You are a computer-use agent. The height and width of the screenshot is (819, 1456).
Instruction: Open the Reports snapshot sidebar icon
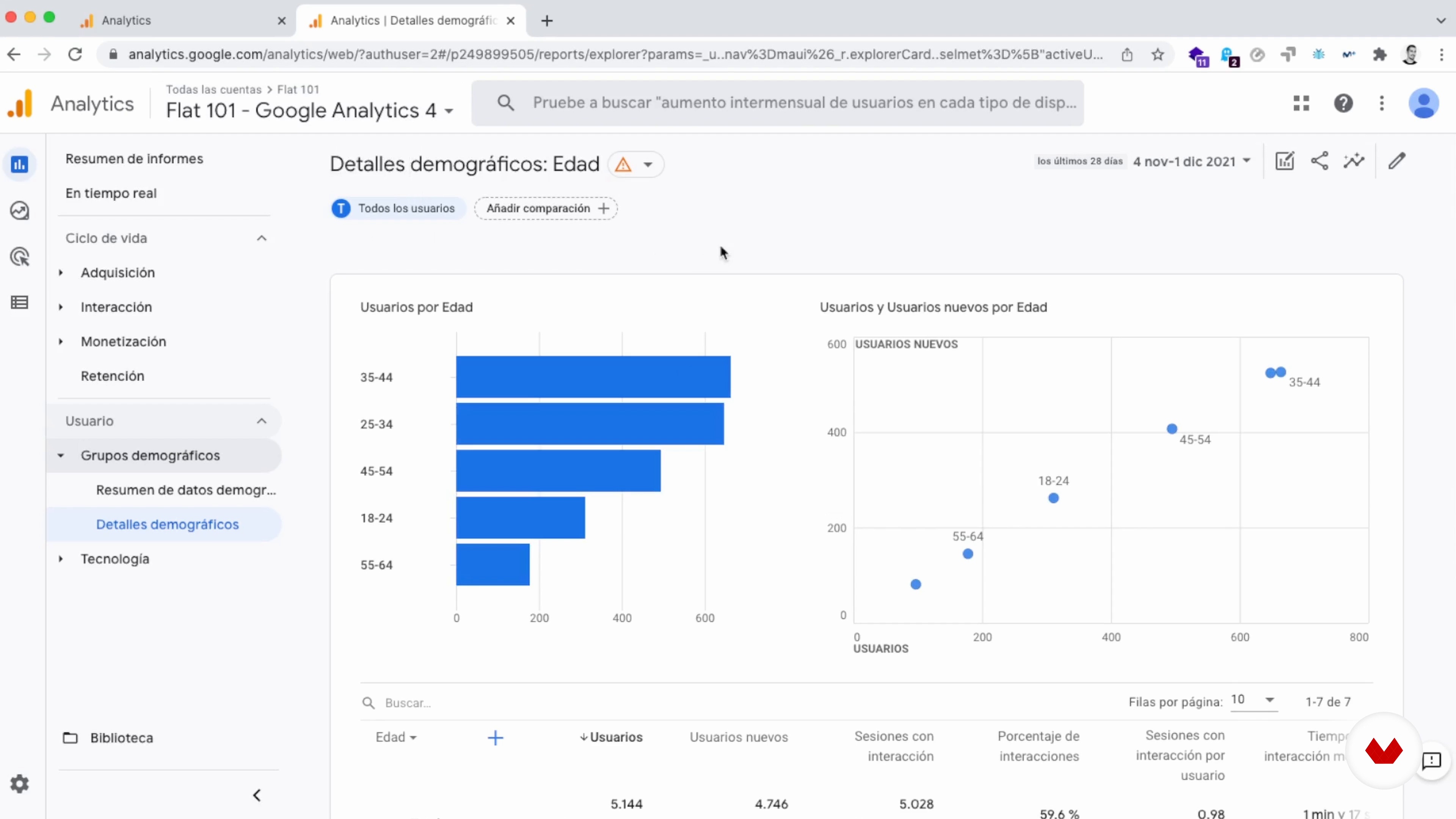(20, 165)
